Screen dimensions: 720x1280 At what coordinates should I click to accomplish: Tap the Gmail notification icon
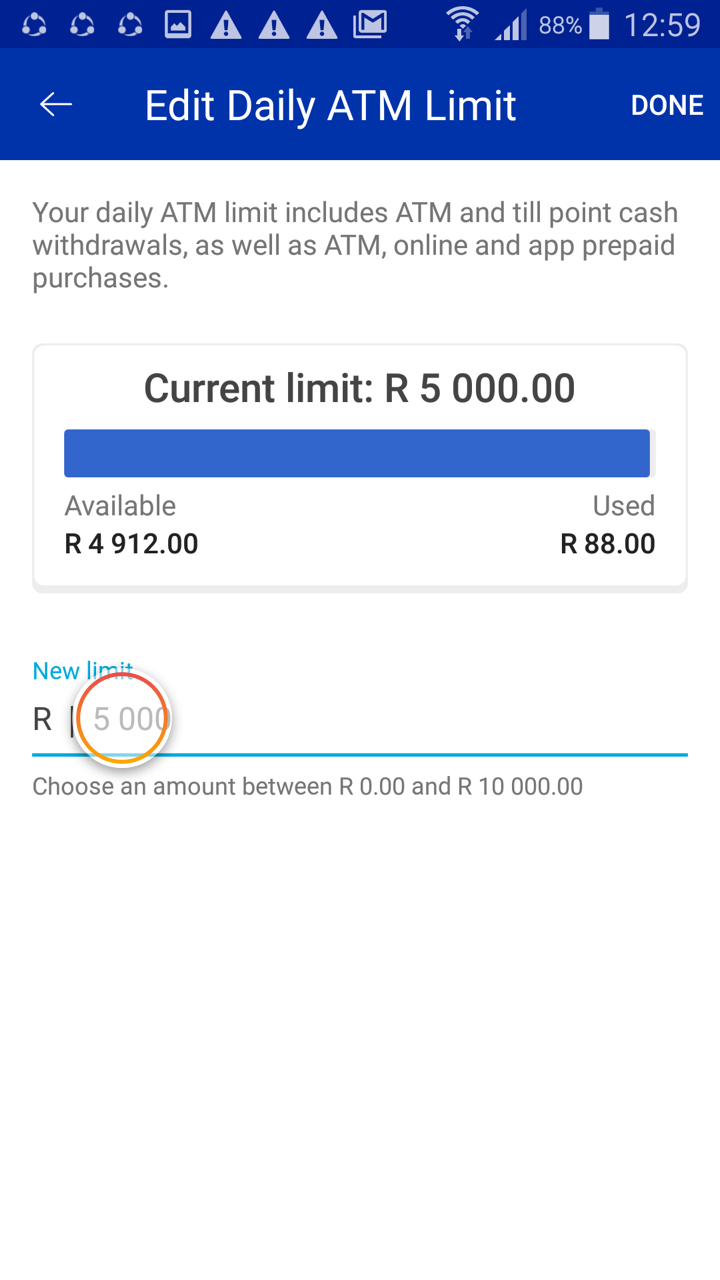(370, 24)
